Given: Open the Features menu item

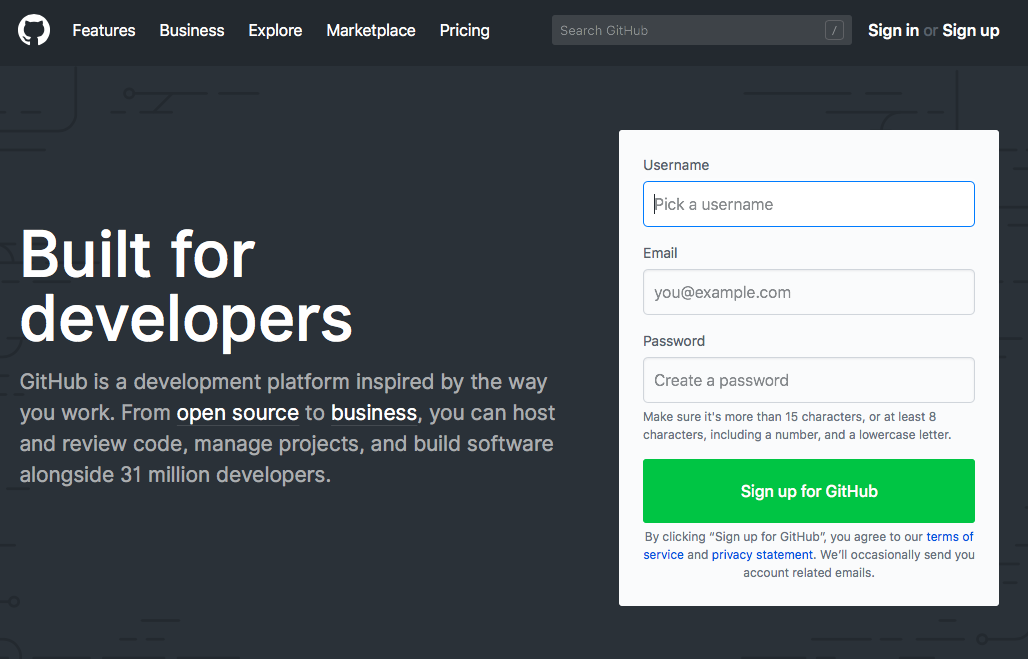Looking at the screenshot, I should tap(104, 30).
